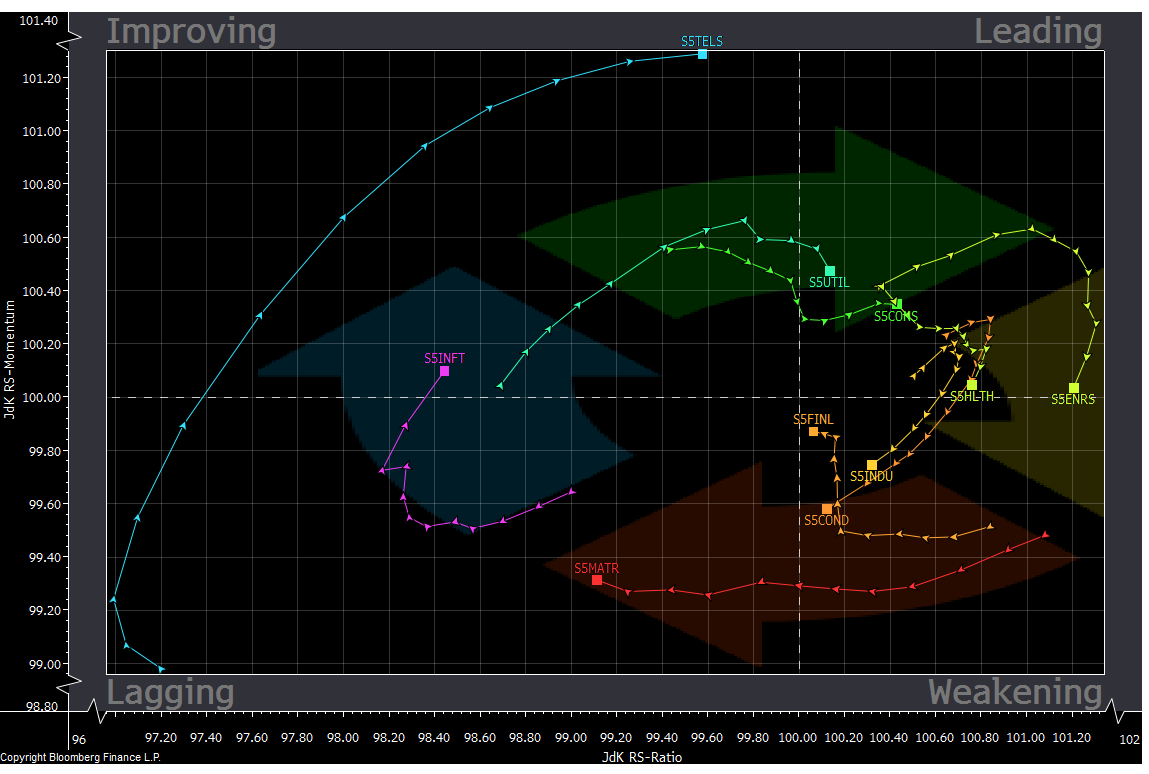The width and height of the screenshot is (1149, 774).
Task: Select the S5UTIL teal square endpoint marker
Action: click(x=830, y=271)
